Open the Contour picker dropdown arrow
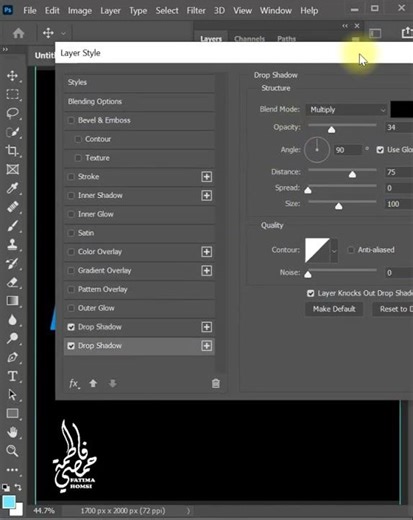Screen dimensions: 413x520 (x=334, y=250)
